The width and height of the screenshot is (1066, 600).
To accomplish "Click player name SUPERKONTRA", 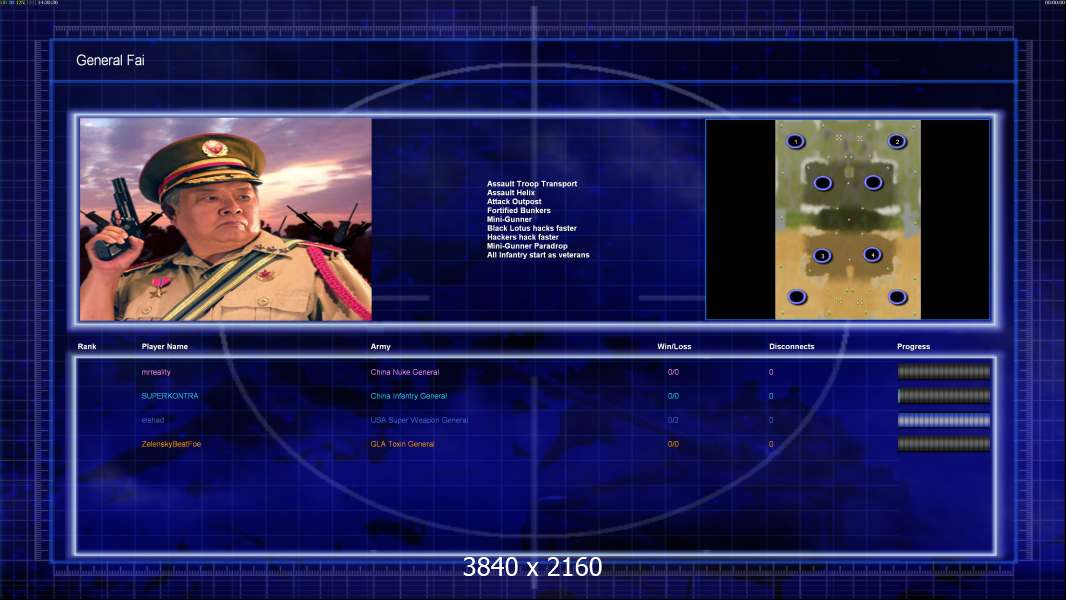I will coord(170,395).
